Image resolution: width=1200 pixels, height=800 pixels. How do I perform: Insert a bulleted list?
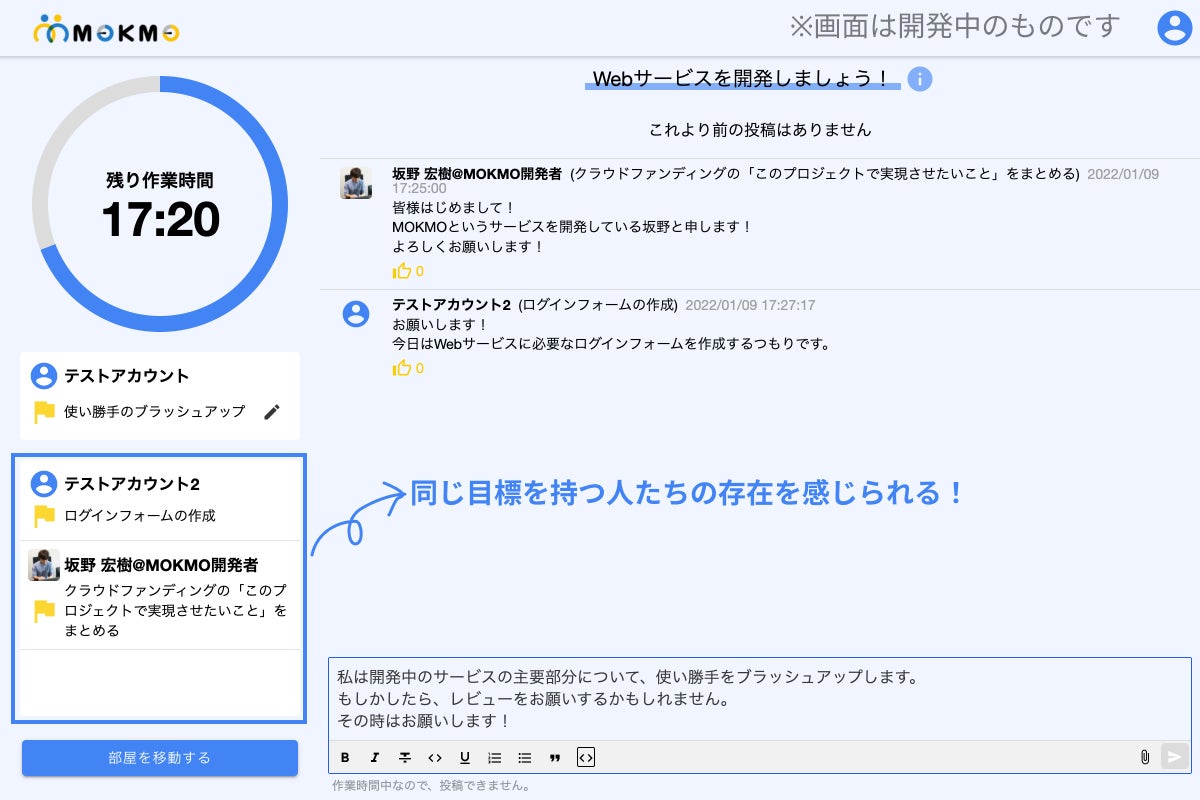click(525, 758)
